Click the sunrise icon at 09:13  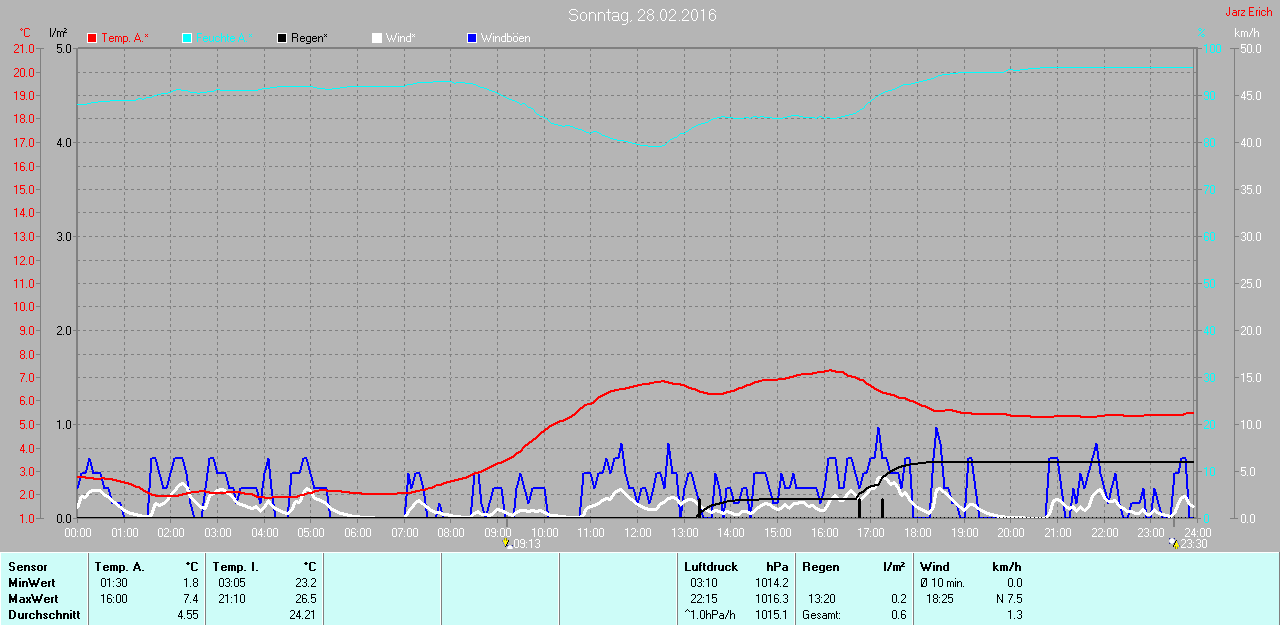click(x=507, y=543)
